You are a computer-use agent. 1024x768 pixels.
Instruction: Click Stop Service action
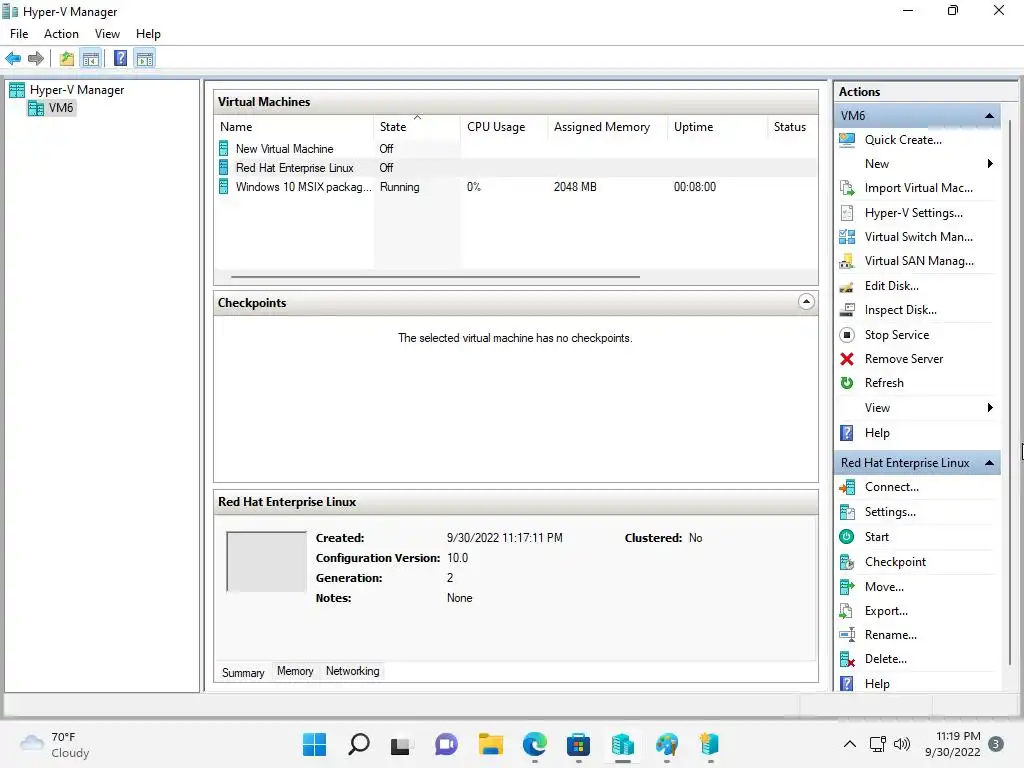click(897, 335)
